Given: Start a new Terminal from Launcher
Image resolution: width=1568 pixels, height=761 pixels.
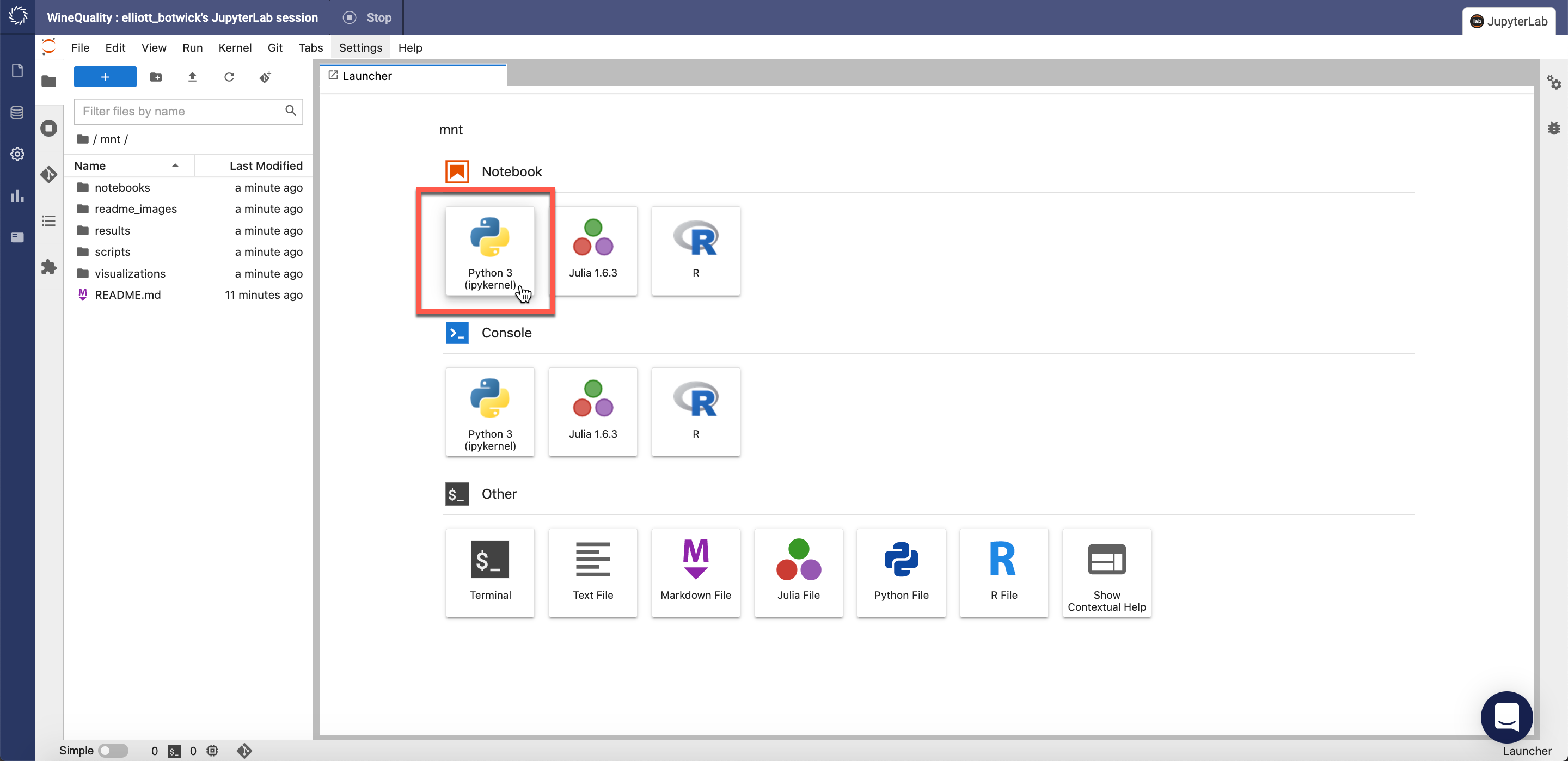Looking at the screenshot, I should click(x=489, y=572).
